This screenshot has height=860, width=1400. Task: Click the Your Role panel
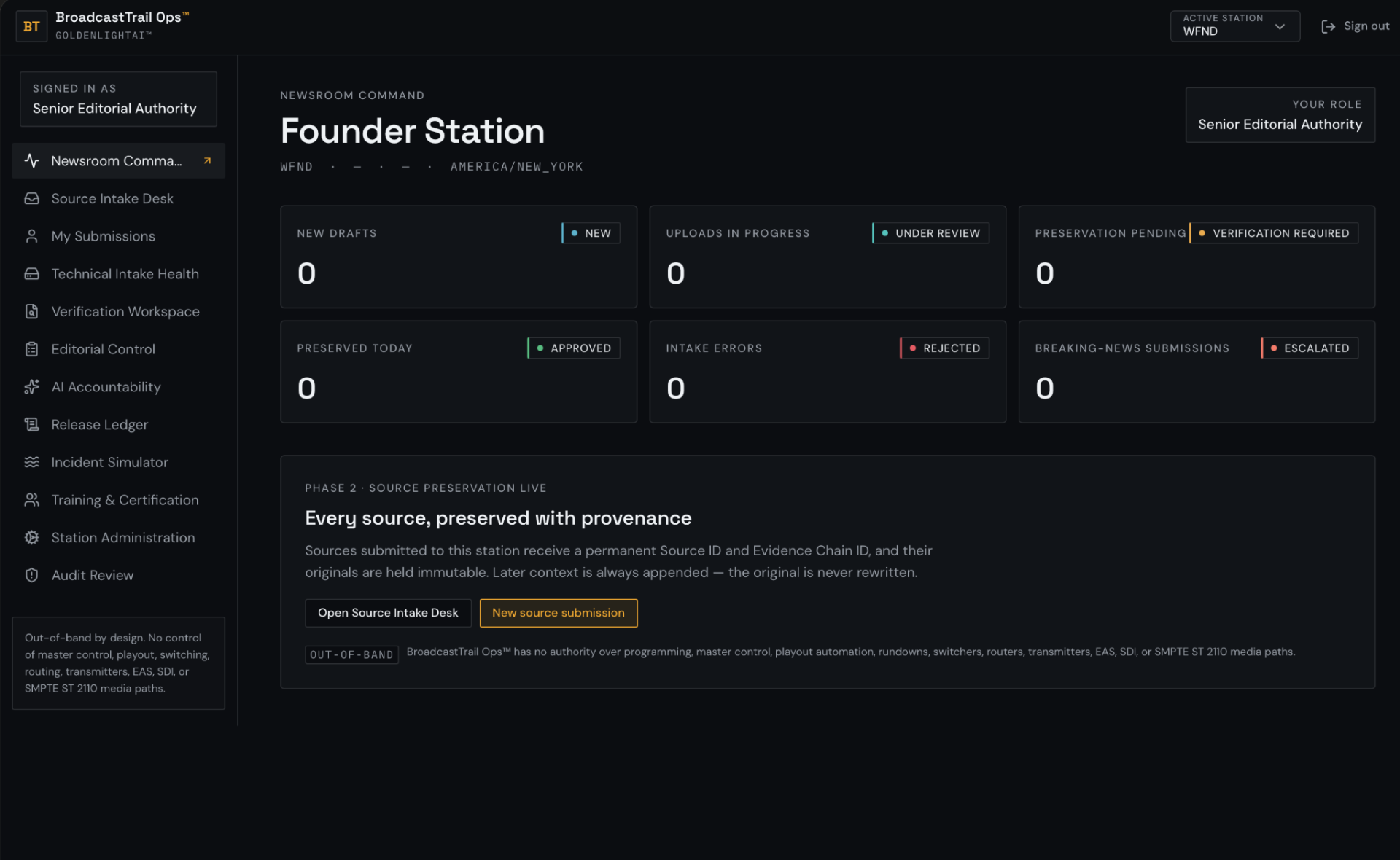[x=1280, y=115]
